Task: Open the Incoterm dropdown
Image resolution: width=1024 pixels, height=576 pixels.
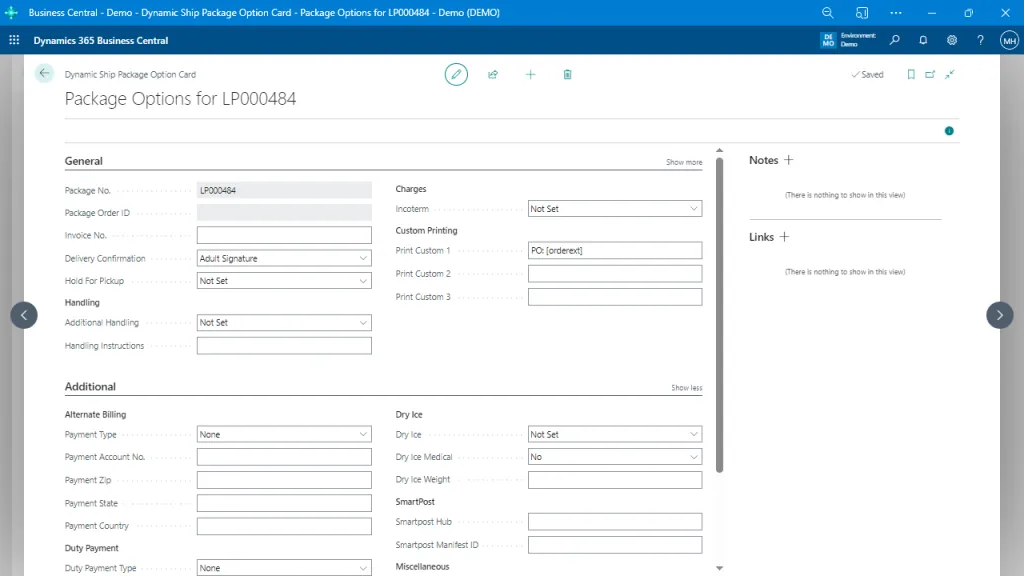Action: pos(694,208)
